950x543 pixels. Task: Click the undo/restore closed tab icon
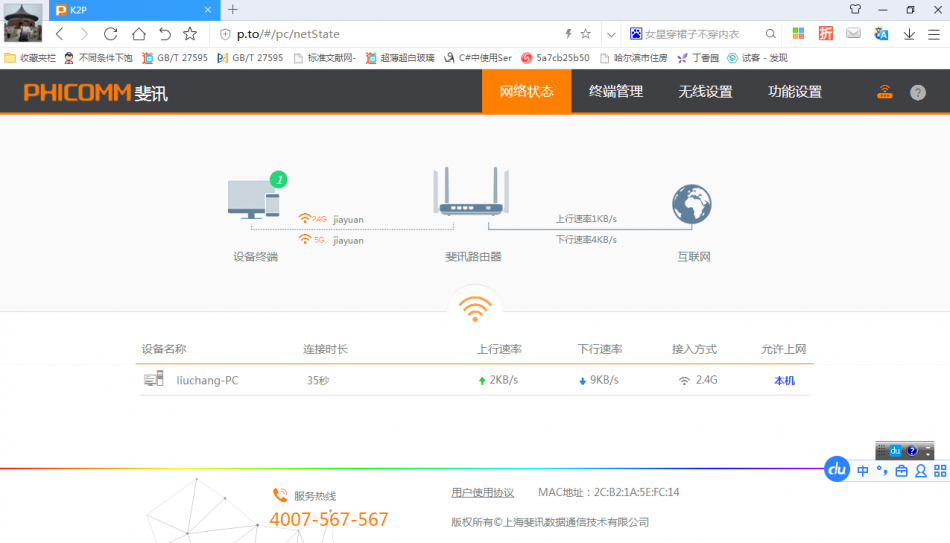point(165,34)
